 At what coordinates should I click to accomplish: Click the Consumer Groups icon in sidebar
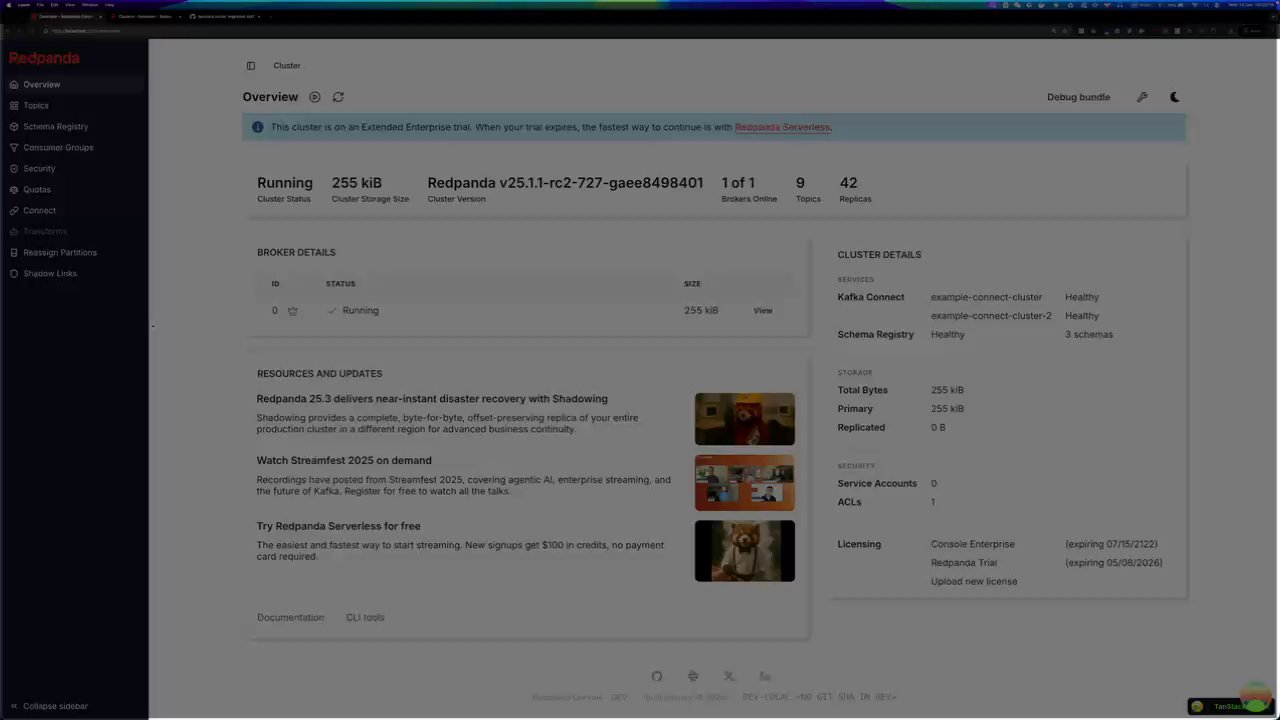point(14,148)
